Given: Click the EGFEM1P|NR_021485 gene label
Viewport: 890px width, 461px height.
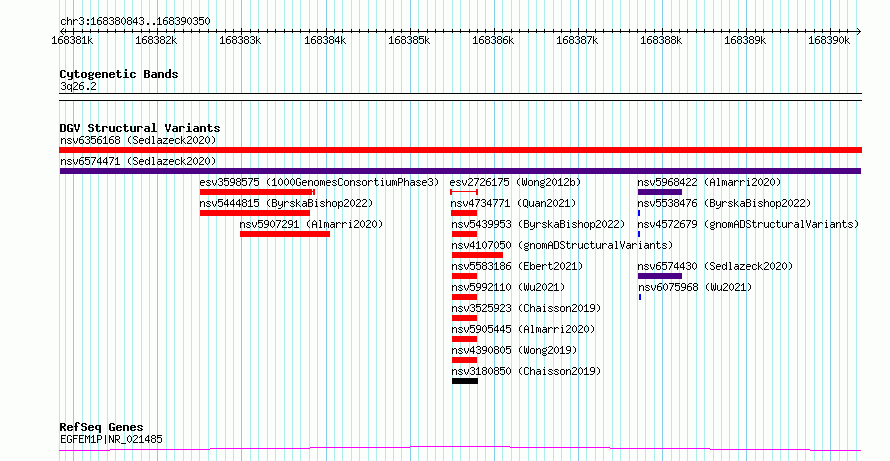Looking at the screenshot, I should pyautogui.click(x=111, y=439).
